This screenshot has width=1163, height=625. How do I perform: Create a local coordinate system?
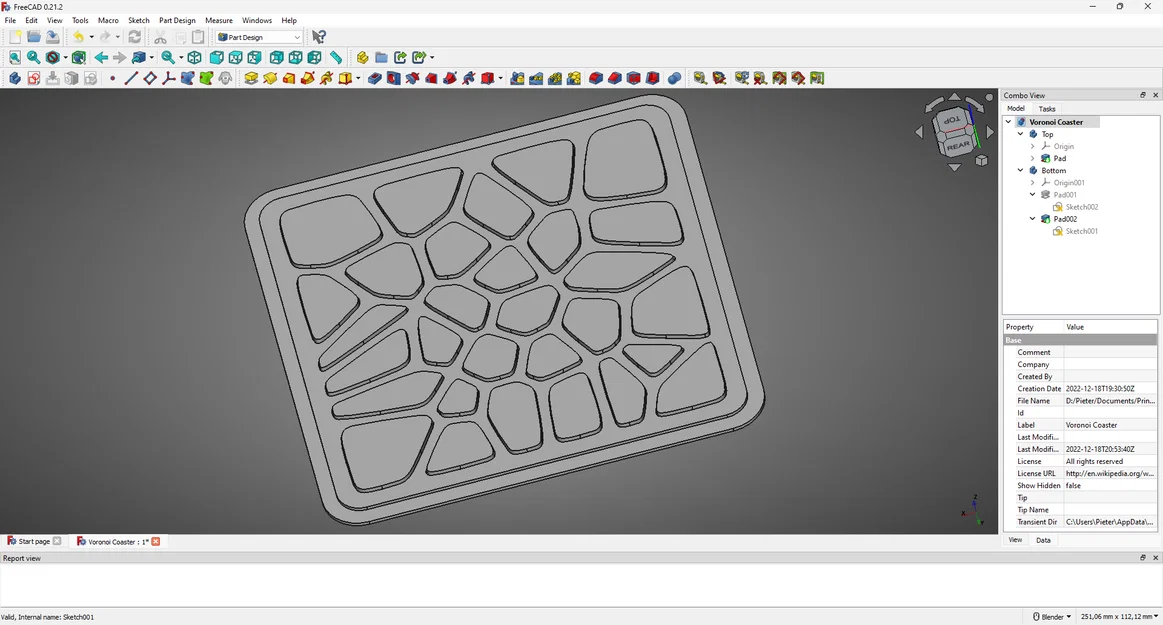[168, 78]
